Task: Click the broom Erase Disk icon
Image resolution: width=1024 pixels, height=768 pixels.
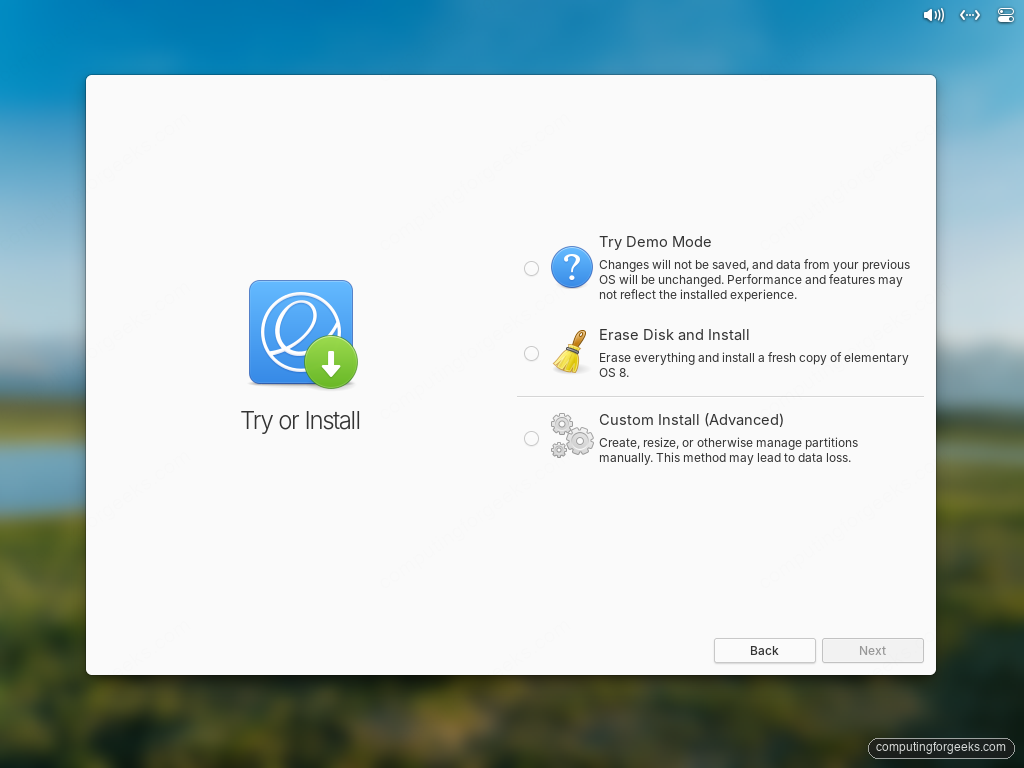Action: [x=571, y=352]
